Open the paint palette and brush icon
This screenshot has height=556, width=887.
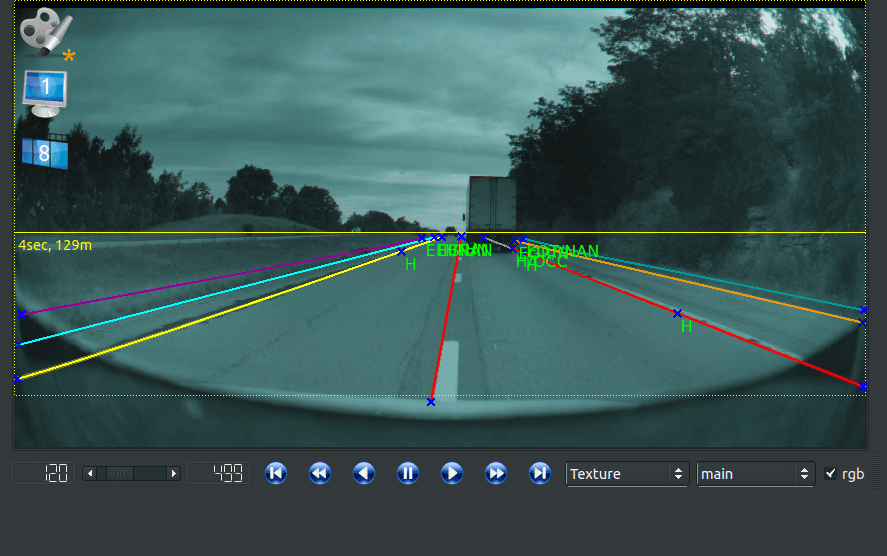pos(40,31)
